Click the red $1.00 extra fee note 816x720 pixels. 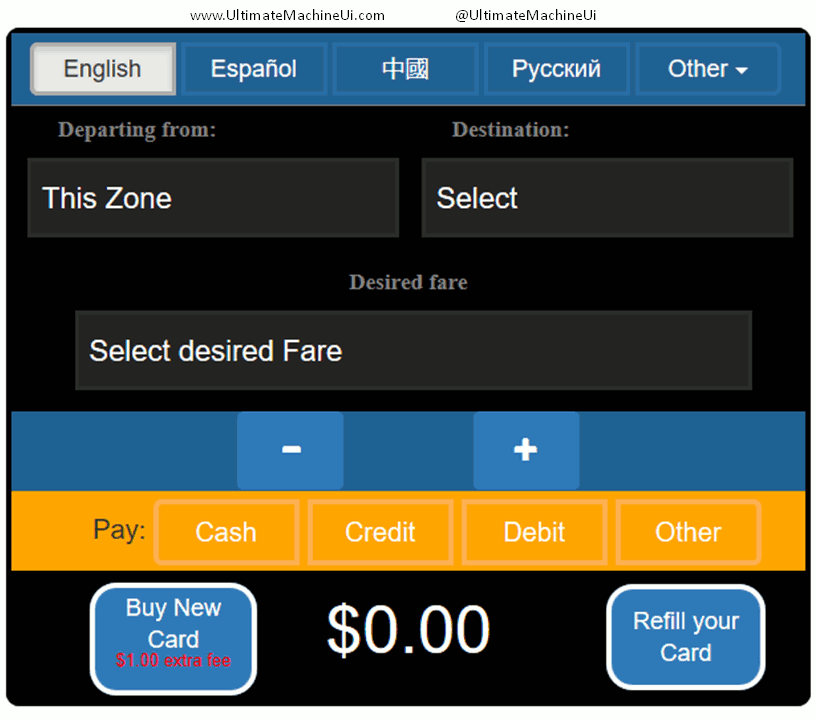coord(173,661)
